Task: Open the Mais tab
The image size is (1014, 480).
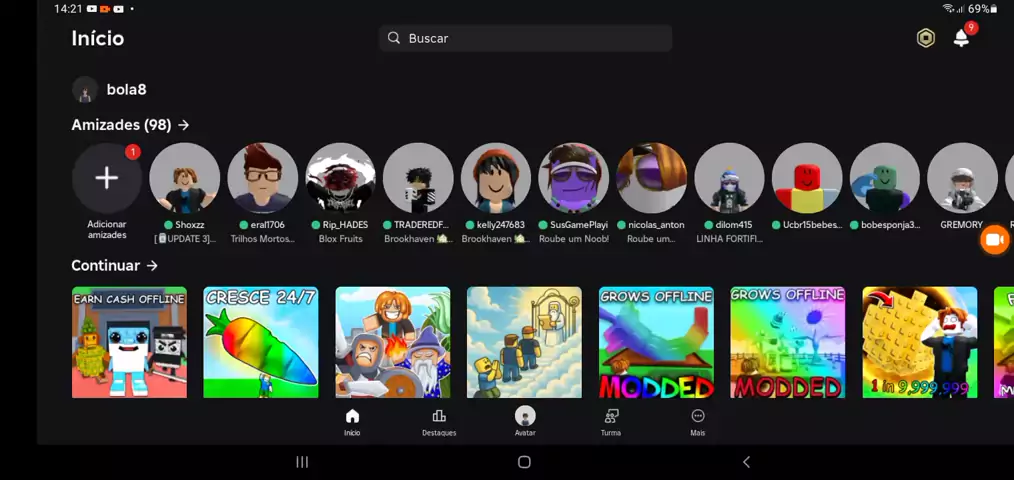Action: click(x=698, y=422)
